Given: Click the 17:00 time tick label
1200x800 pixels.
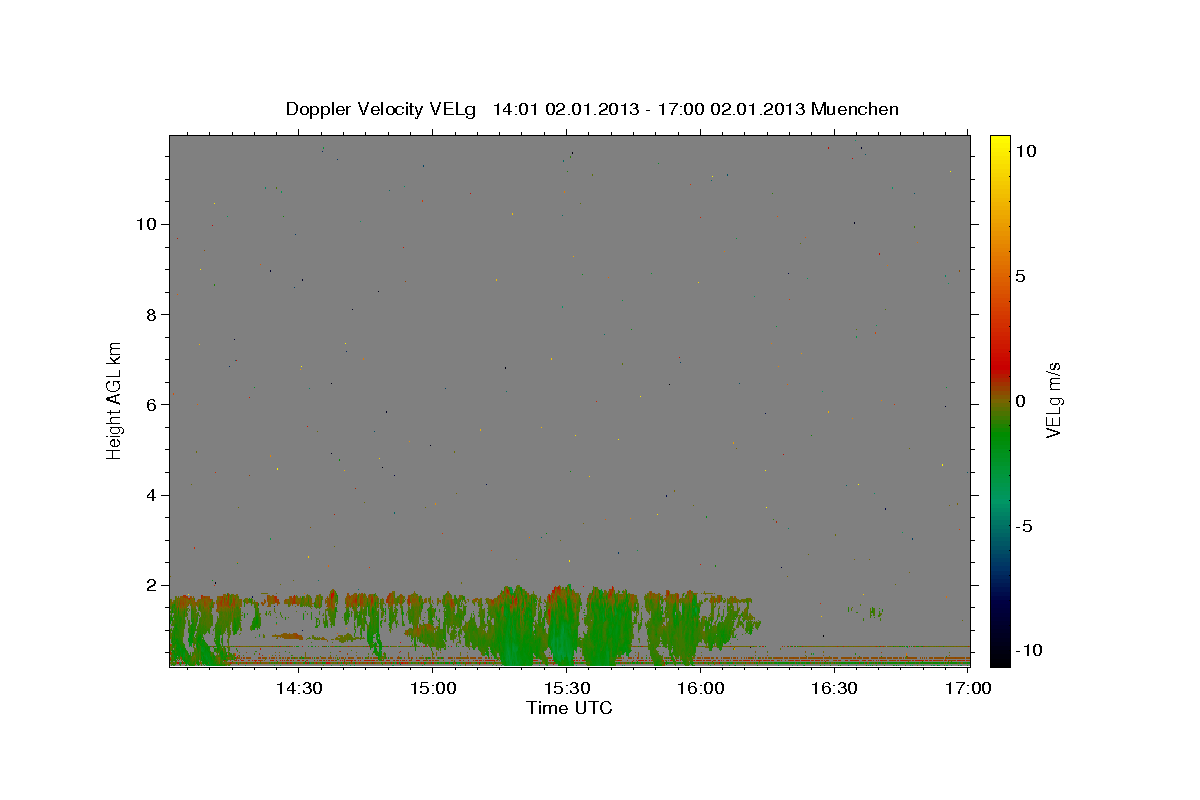Looking at the screenshot, I should click(968, 688).
